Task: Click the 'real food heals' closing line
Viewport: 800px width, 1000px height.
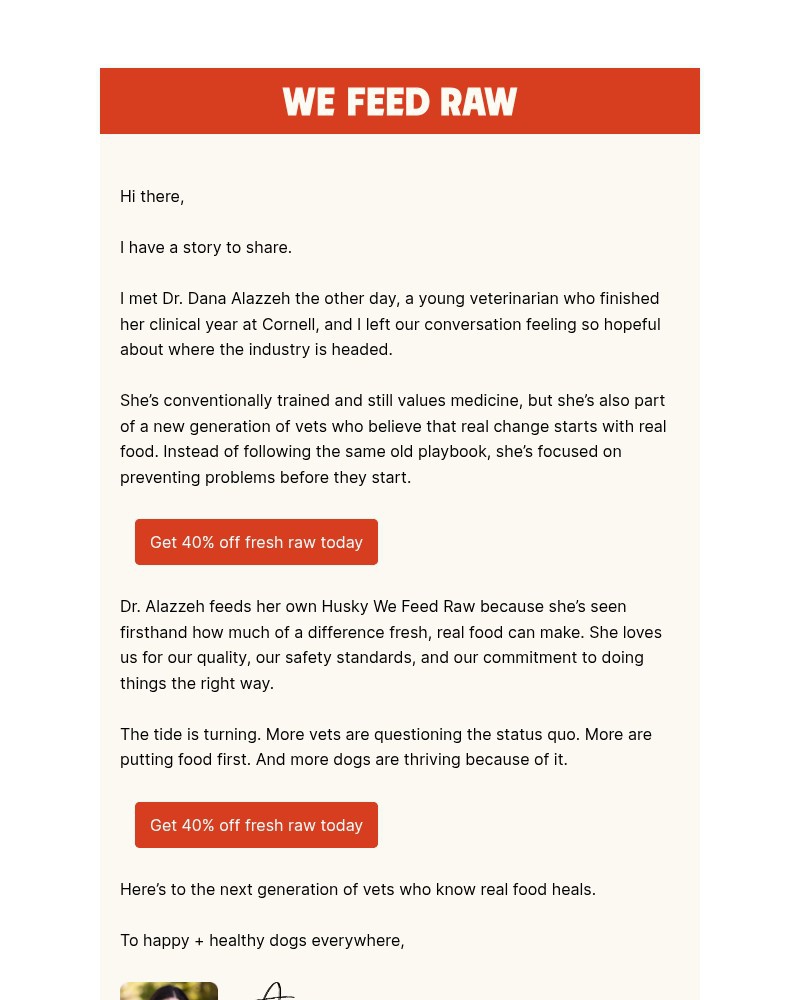Action: (x=358, y=889)
